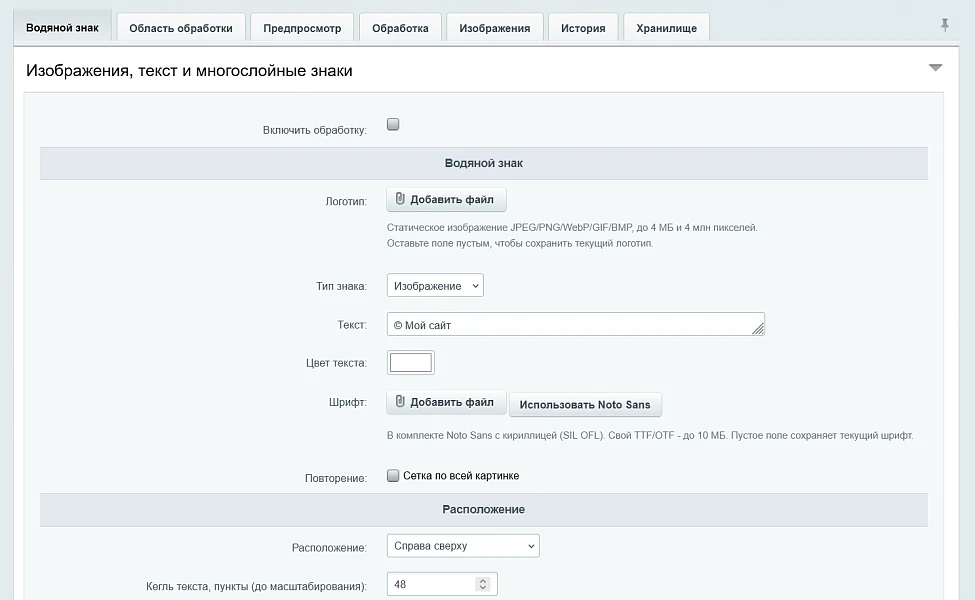Click the hint 'Оставьте поле пустым' text
Screen dimensions: 975x600
pyautogui.click(x=520, y=243)
